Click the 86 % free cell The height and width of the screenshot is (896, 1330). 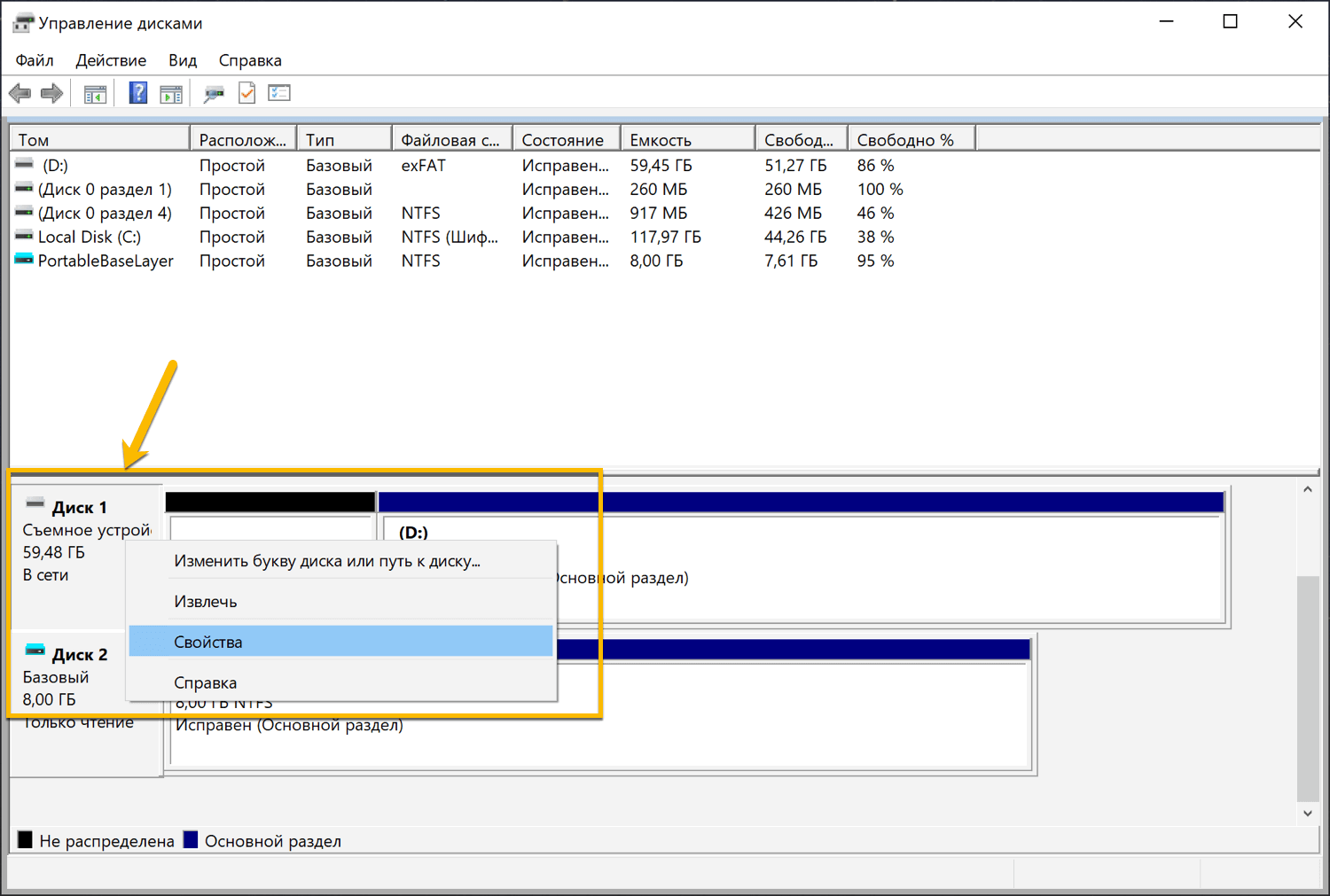coord(875,165)
